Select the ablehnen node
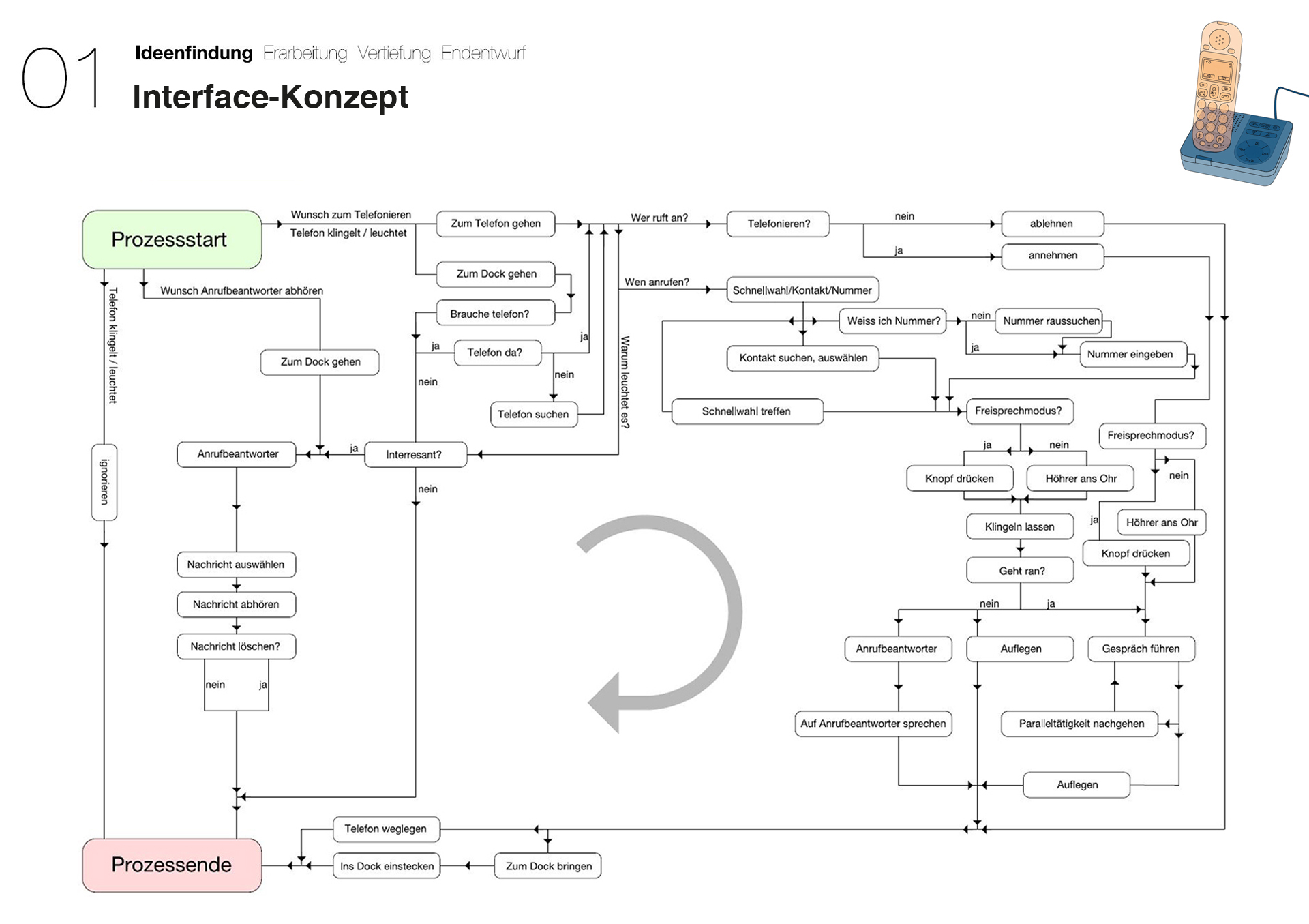Viewport: 1309px width, 924px height. click(1051, 224)
